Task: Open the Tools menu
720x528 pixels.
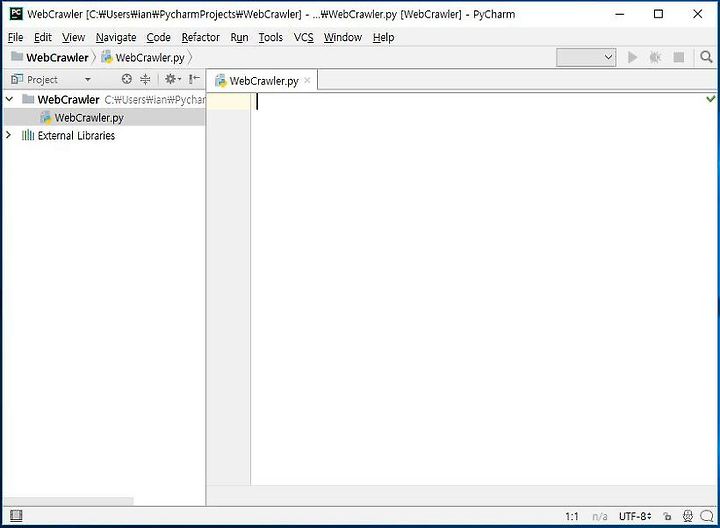Action: click(270, 37)
